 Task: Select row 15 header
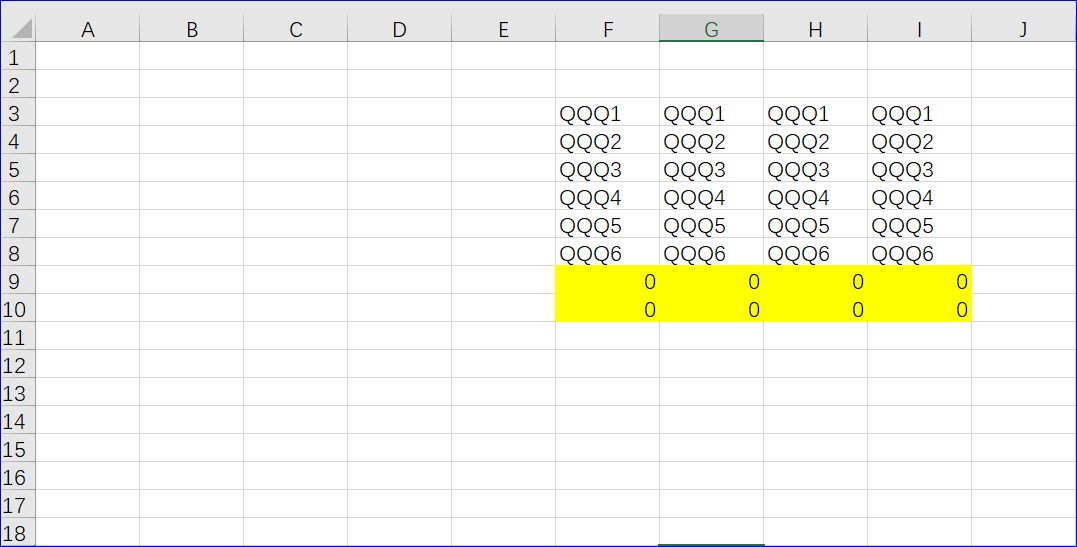click(19, 449)
